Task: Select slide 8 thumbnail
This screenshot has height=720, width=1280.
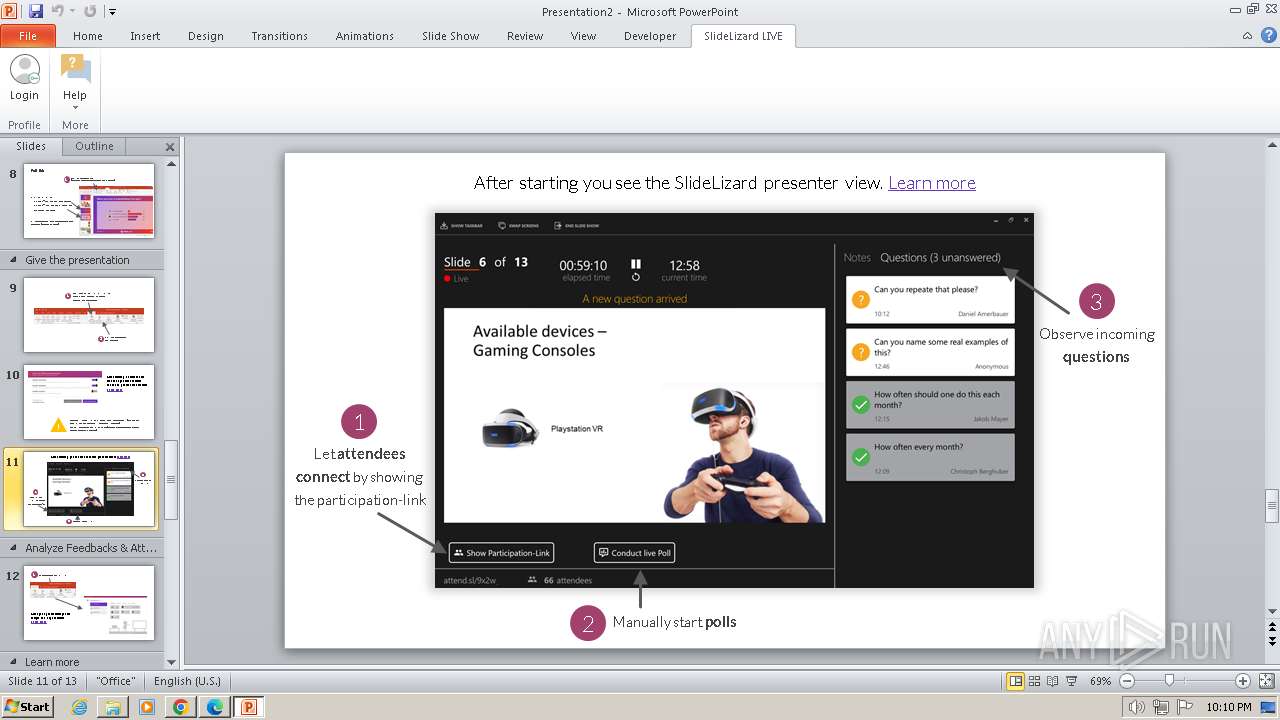Action: (x=89, y=200)
